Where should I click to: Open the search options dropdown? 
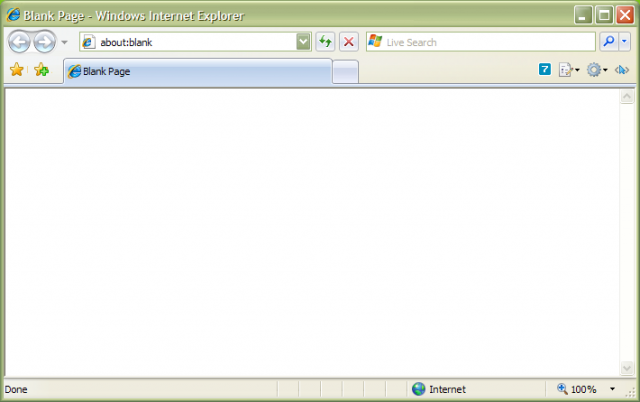tap(624, 42)
